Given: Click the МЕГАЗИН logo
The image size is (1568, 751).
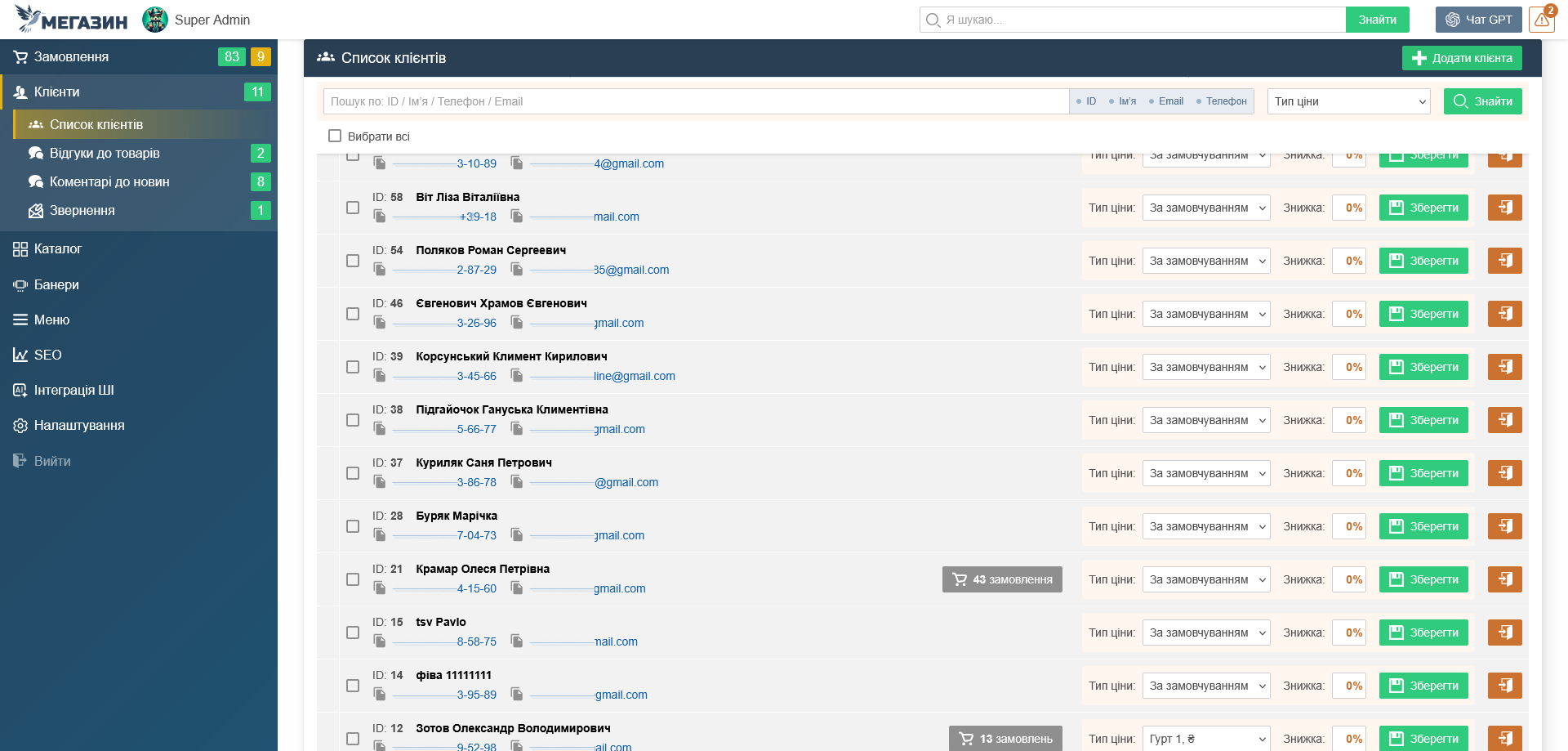Looking at the screenshot, I should [x=72, y=20].
